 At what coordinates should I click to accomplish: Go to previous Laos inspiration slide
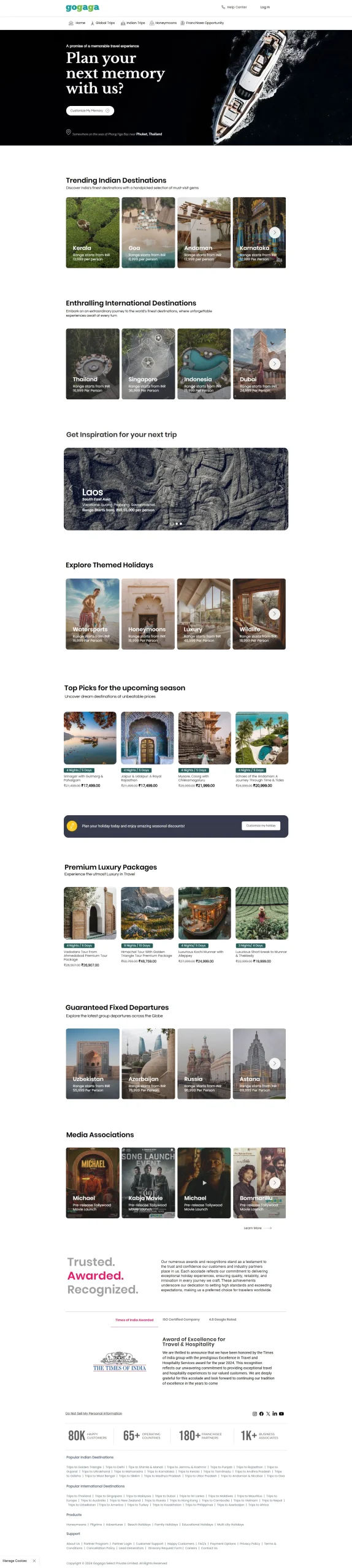coord(70,489)
